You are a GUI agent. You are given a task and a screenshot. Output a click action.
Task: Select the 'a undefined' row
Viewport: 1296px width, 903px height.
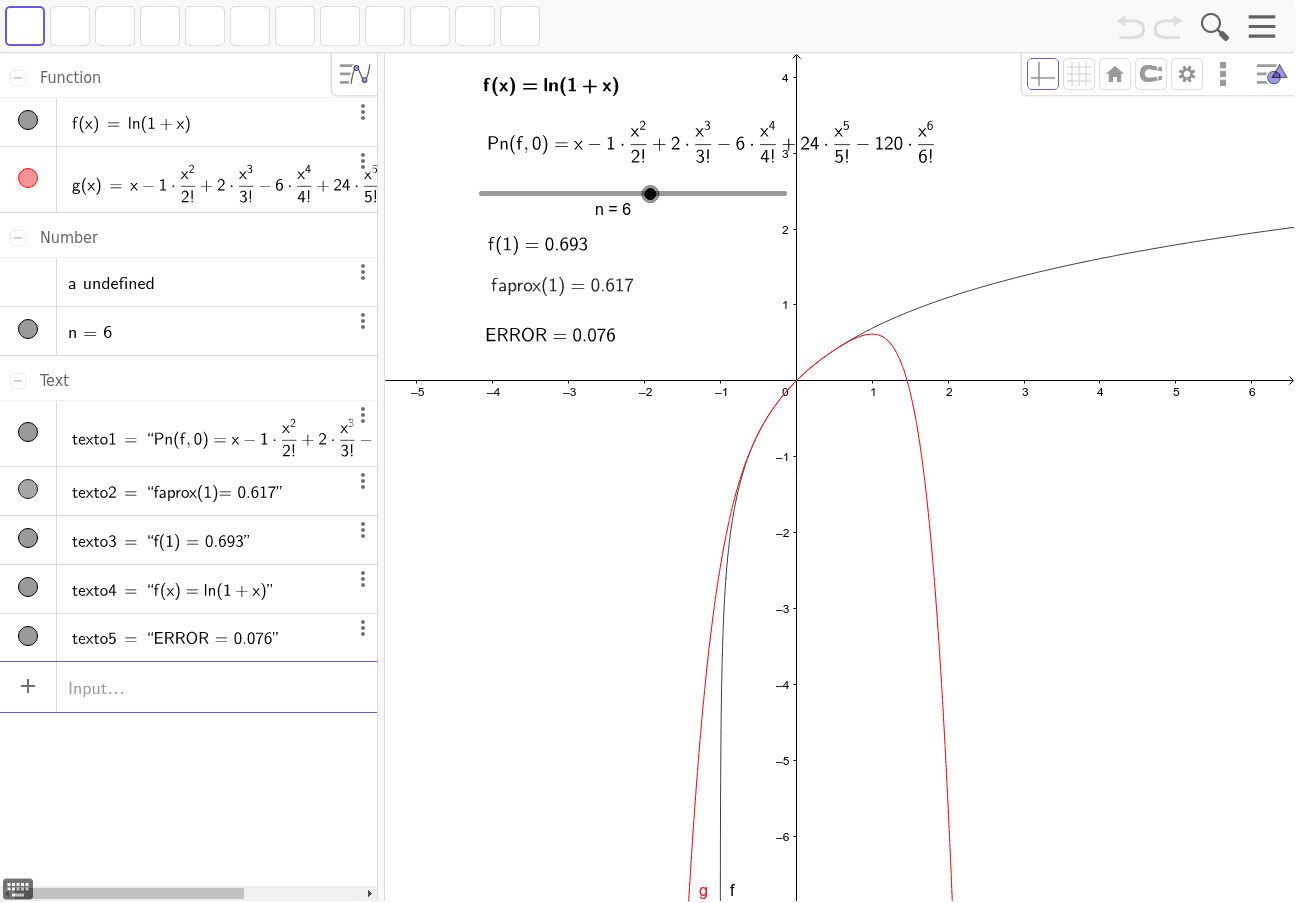pyautogui.click(x=217, y=282)
